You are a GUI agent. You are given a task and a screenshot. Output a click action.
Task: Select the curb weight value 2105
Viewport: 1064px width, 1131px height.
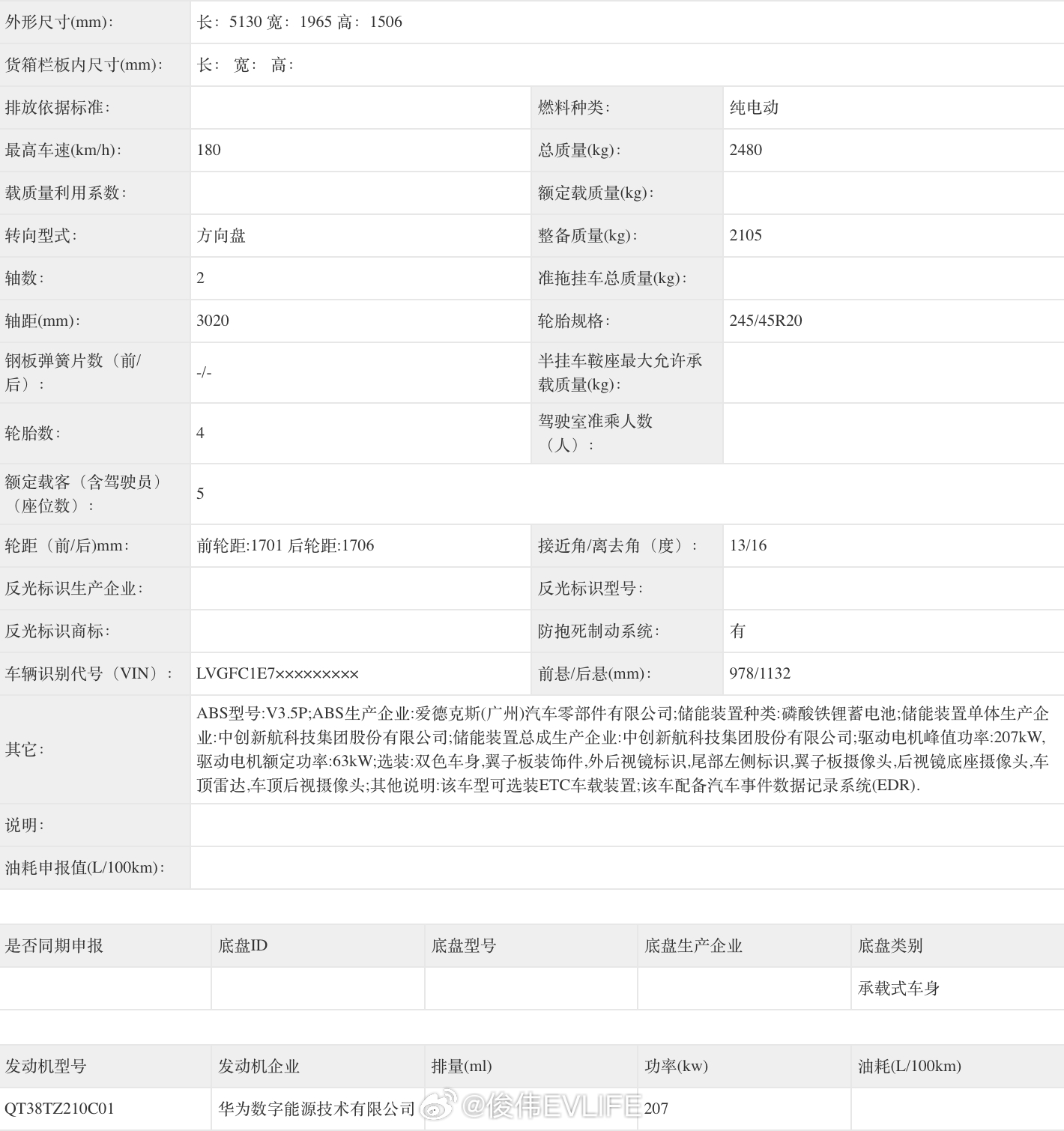[x=746, y=235]
